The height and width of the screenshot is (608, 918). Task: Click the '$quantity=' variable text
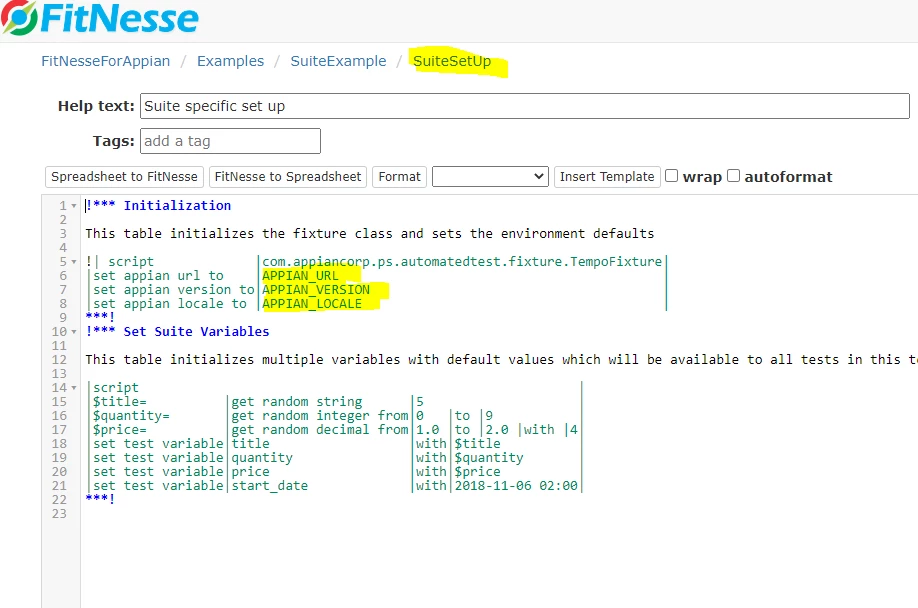[131, 415]
